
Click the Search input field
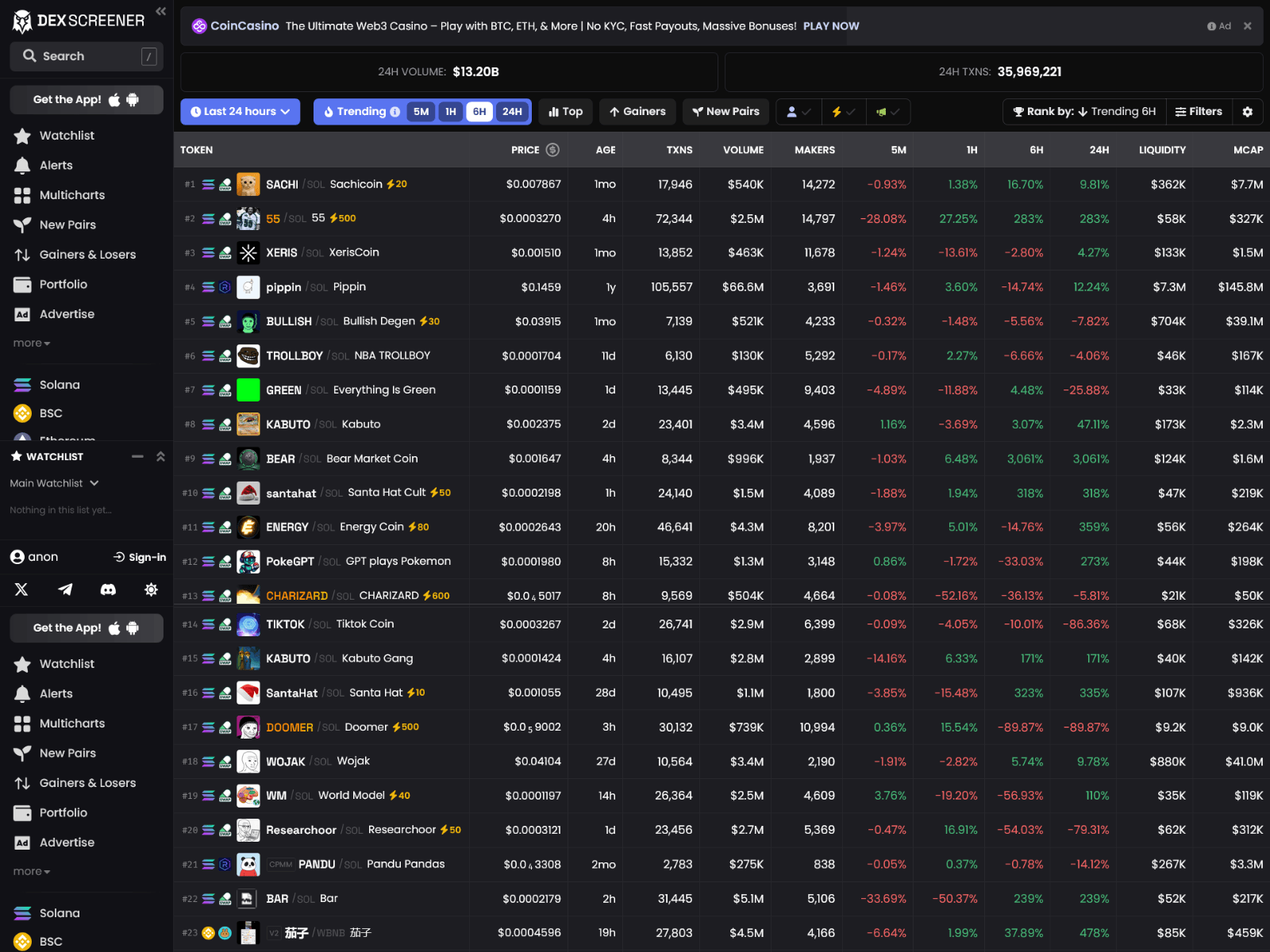pos(87,56)
